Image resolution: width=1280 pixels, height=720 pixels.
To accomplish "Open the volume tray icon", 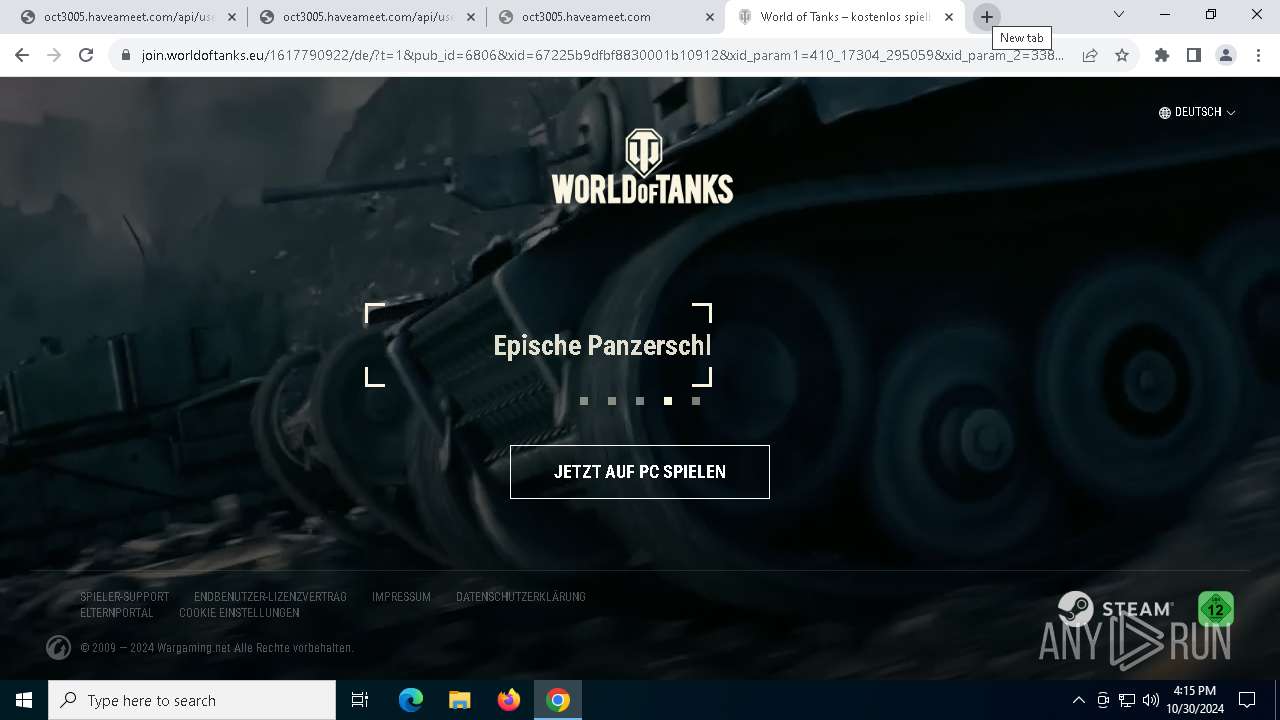I will [1151, 700].
